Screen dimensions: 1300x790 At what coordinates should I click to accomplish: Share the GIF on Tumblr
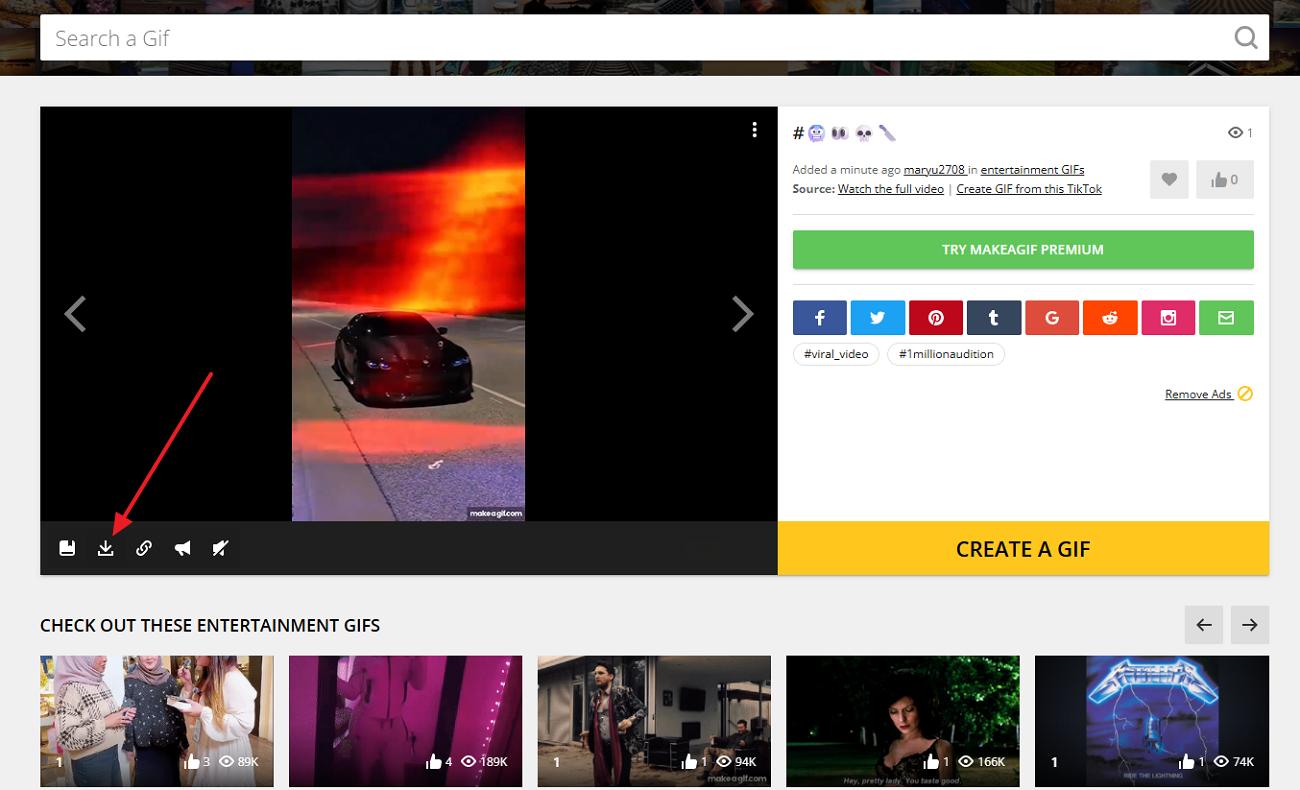click(994, 318)
